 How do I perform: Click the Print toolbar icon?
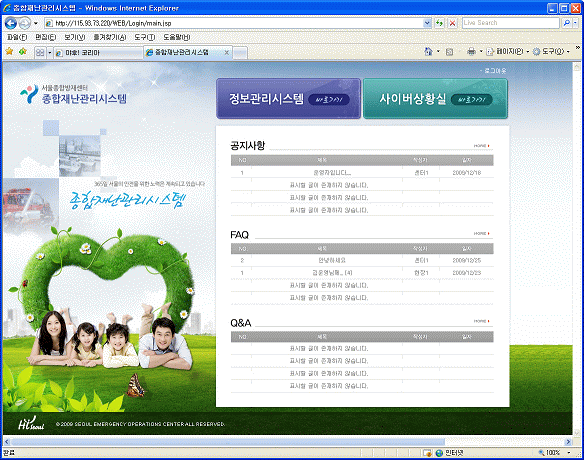[471, 51]
